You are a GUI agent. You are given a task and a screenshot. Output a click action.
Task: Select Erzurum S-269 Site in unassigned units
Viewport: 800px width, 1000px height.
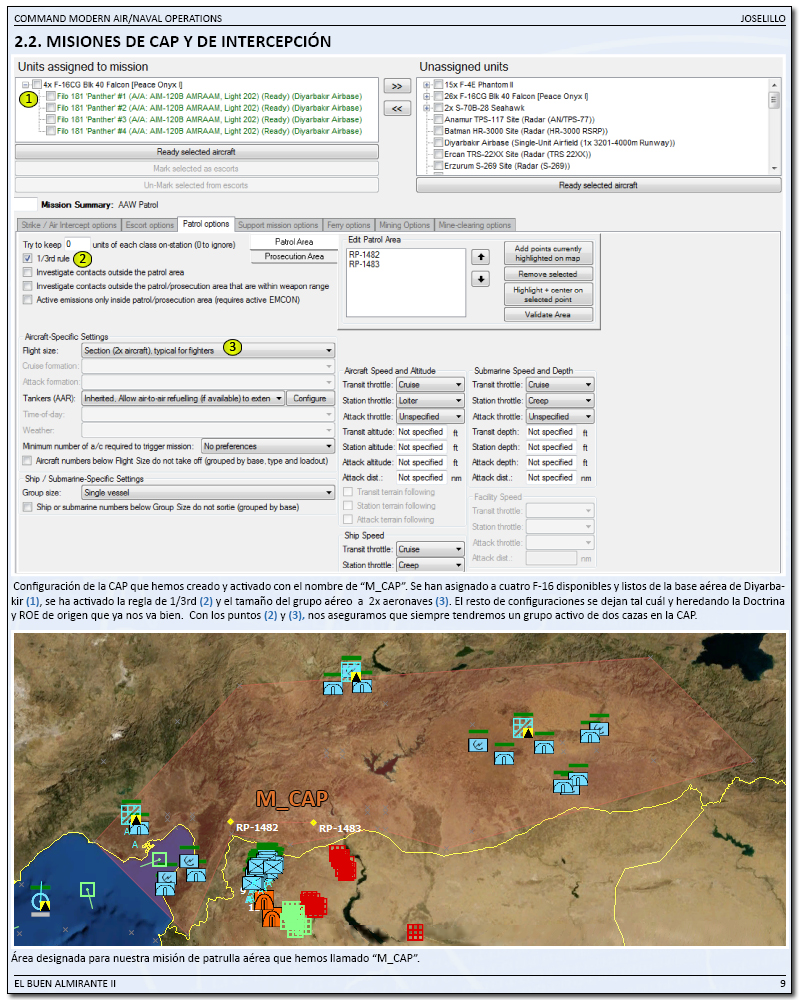[507, 166]
